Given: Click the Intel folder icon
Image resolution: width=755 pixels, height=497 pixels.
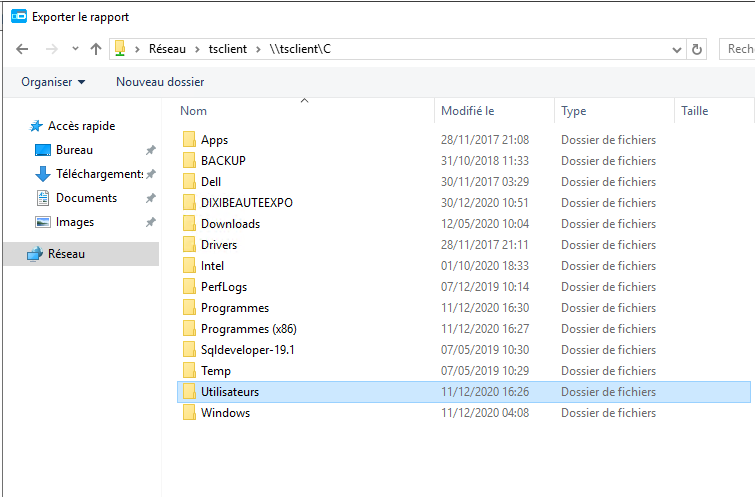Looking at the screenshot, I should pos(189,265).
